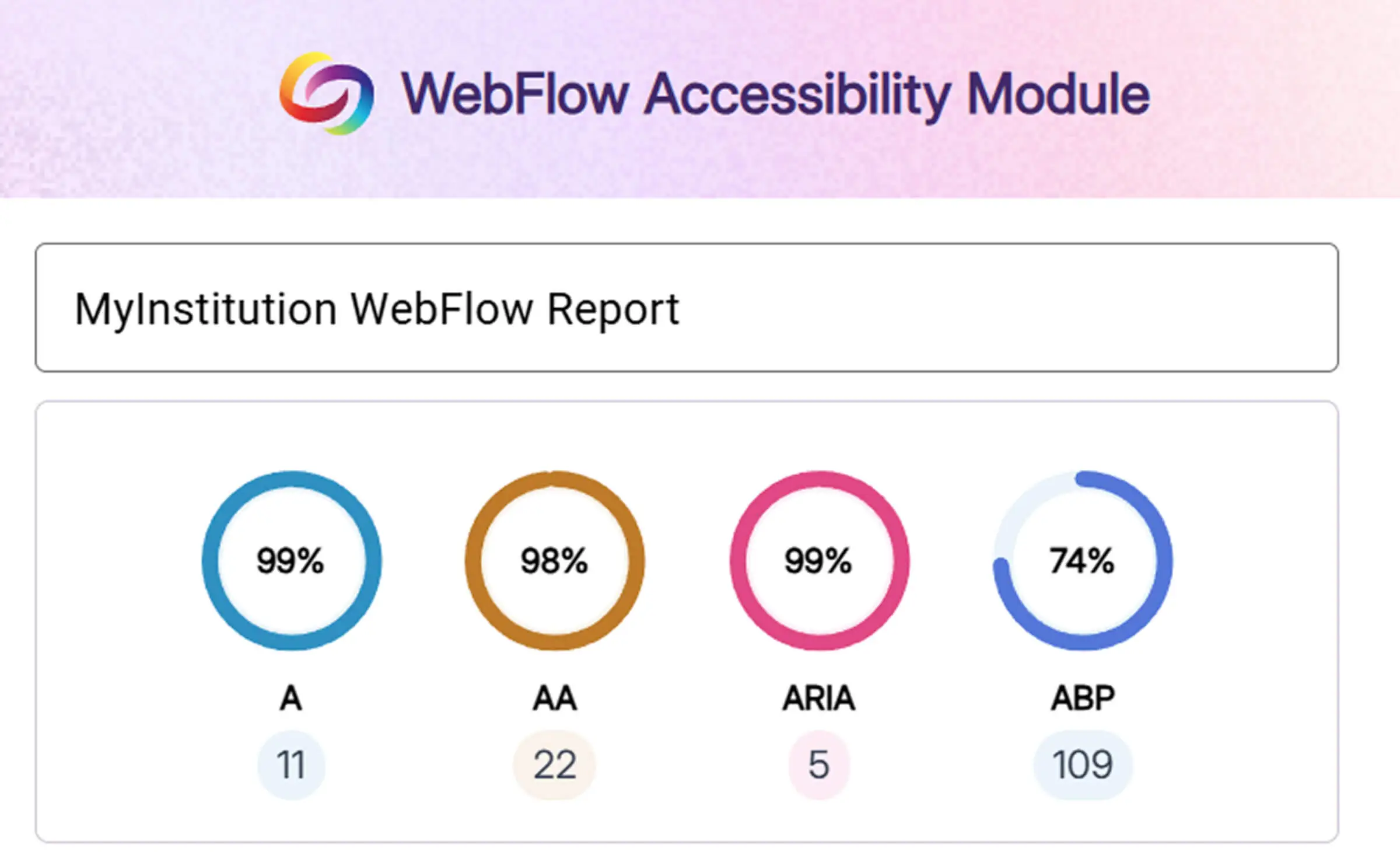Click the WebFlow swirl logo icon
Image resolution: width=1400 pixels, height=862 pixels.
(x=327, y=93)
